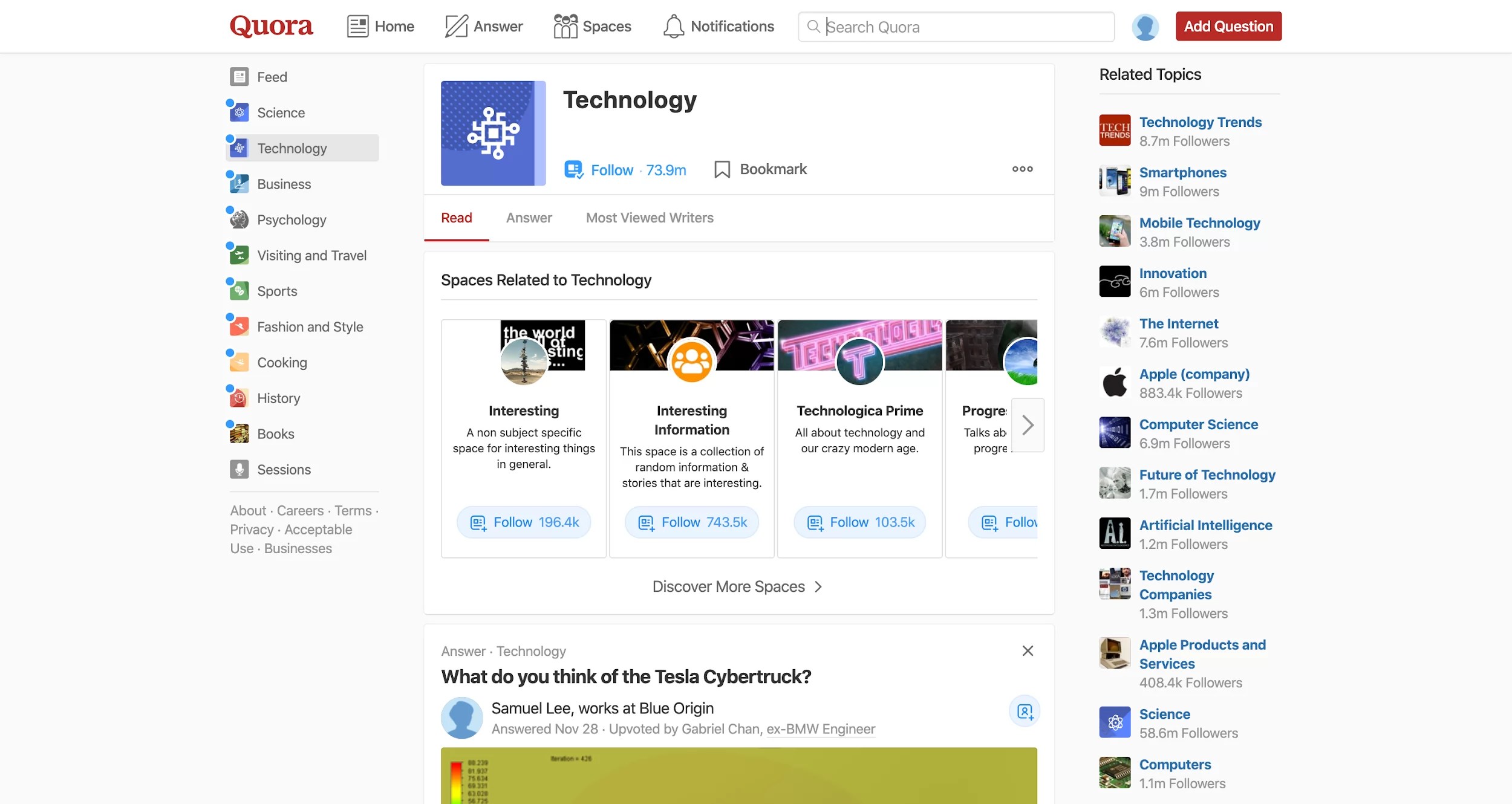
Task: Open Future of Technology related topic
Action: point(1207,475)
